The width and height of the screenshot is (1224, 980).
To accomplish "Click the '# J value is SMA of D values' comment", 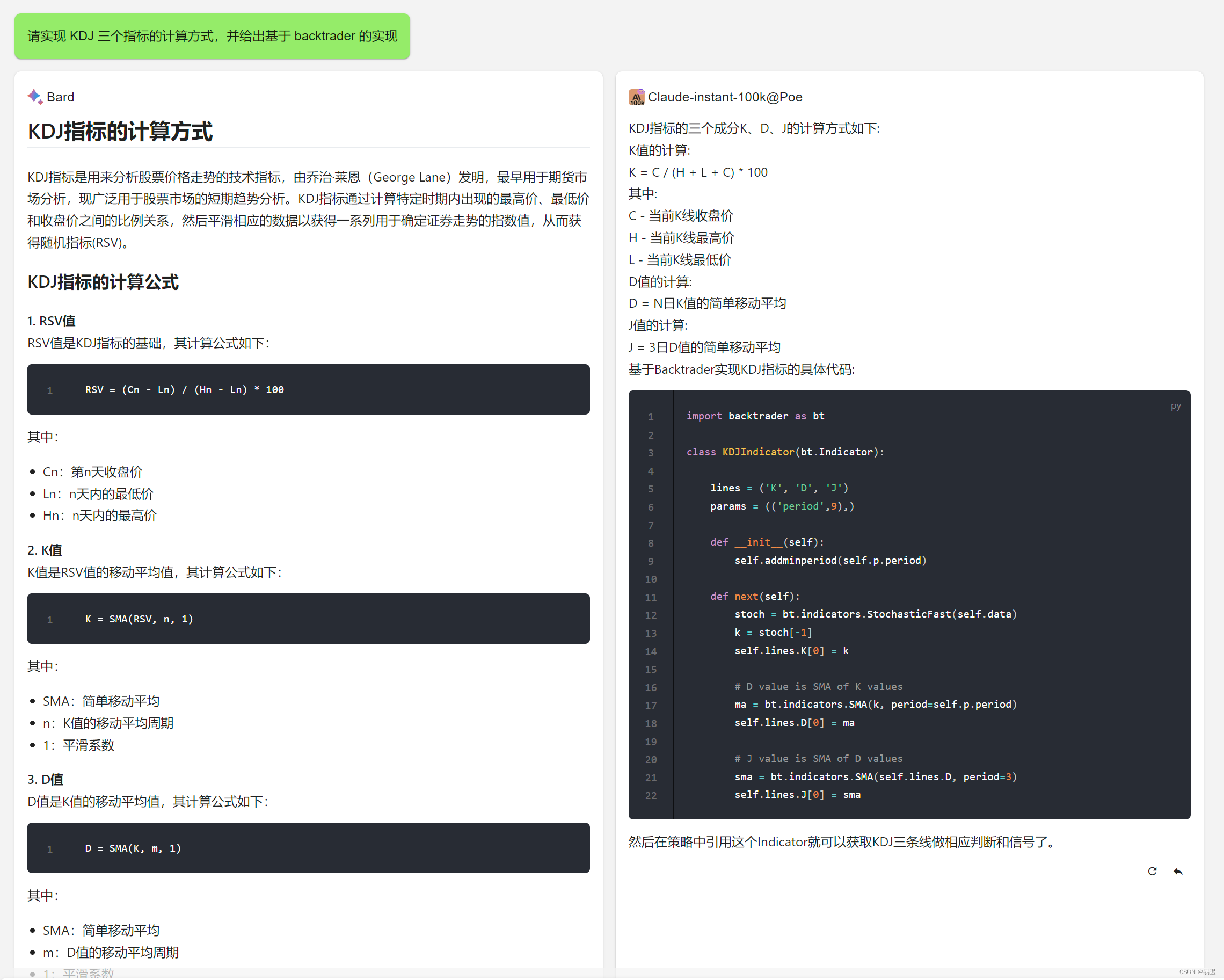I will pos(819,759).
